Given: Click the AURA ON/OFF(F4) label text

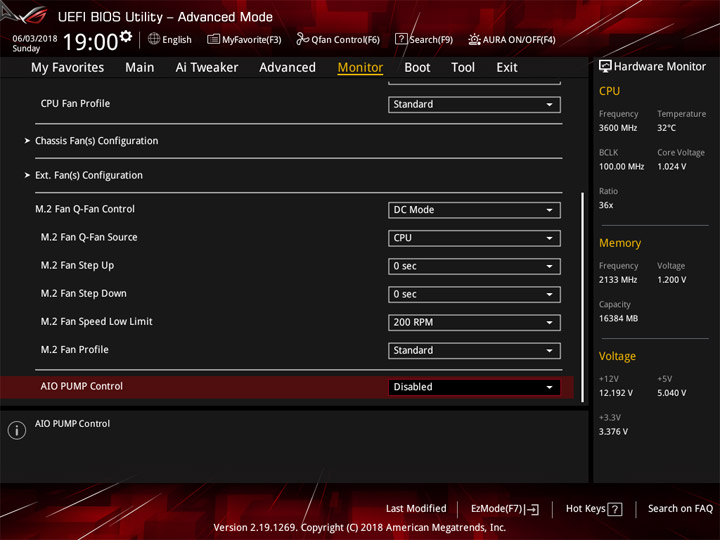Looking at the screenshot, I should [519, 40].
